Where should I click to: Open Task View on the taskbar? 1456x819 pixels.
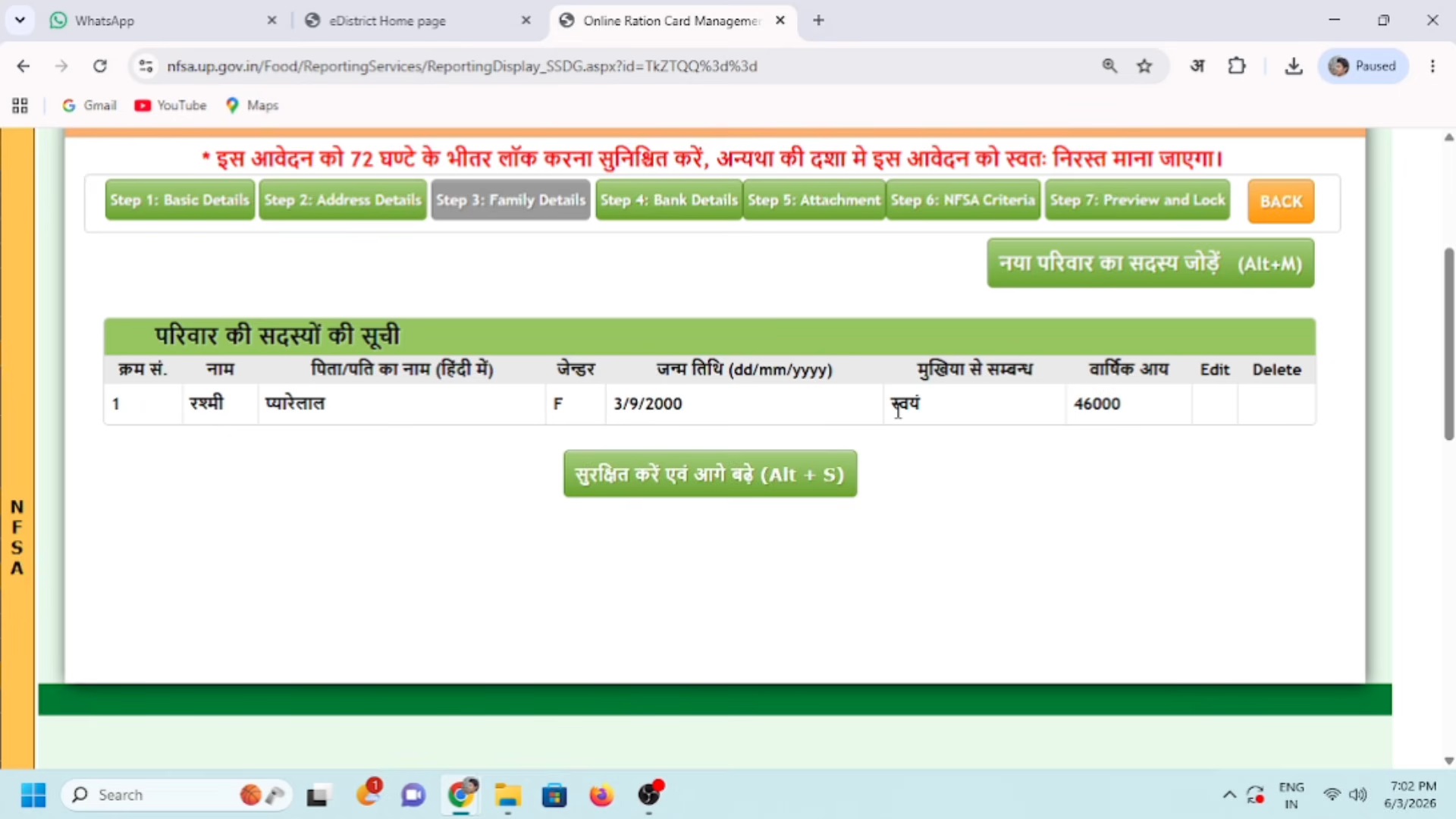(318, 795)
